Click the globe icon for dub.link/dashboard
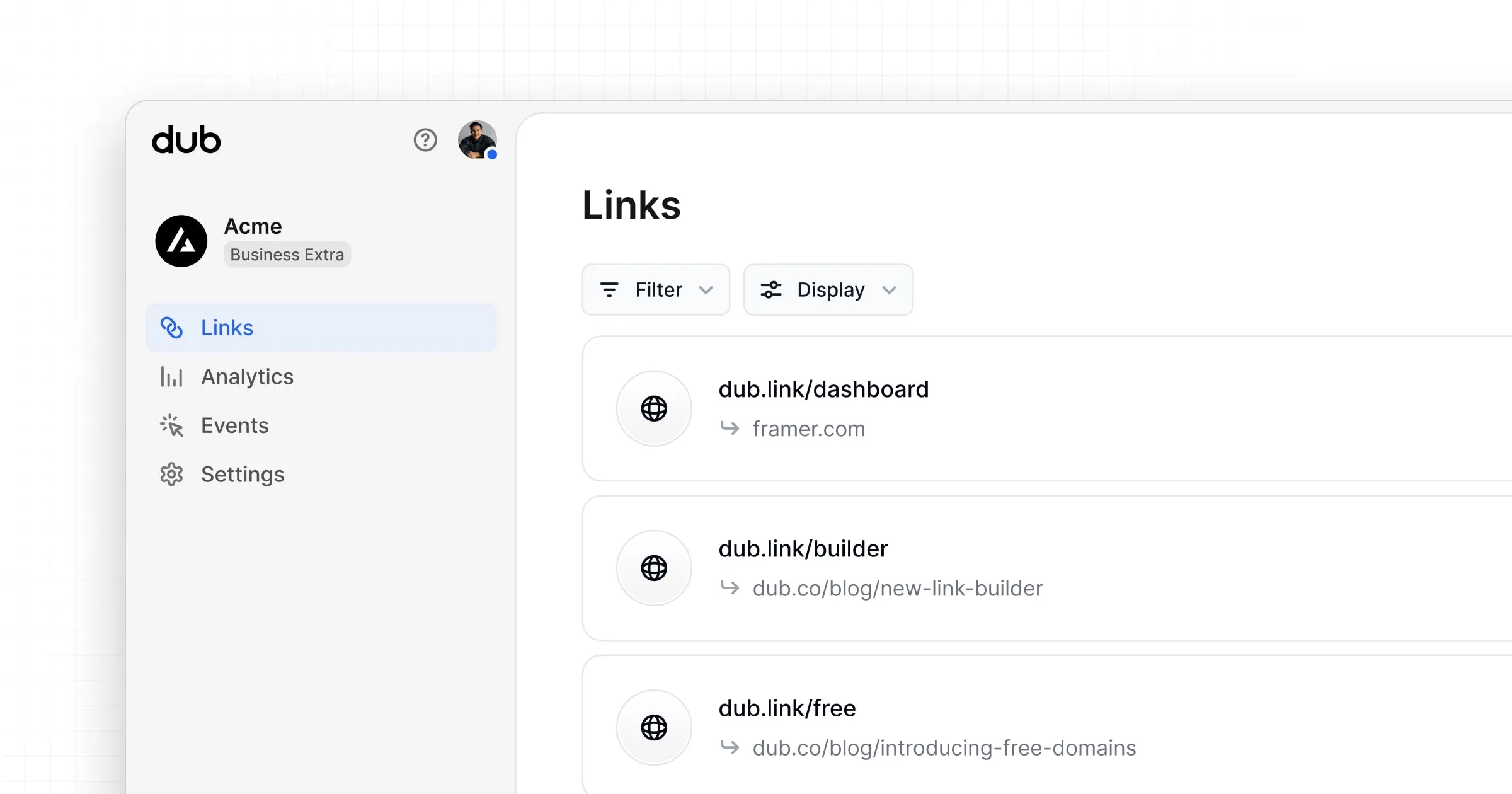Screen dimensions: 1512x794 pos(654,408)
